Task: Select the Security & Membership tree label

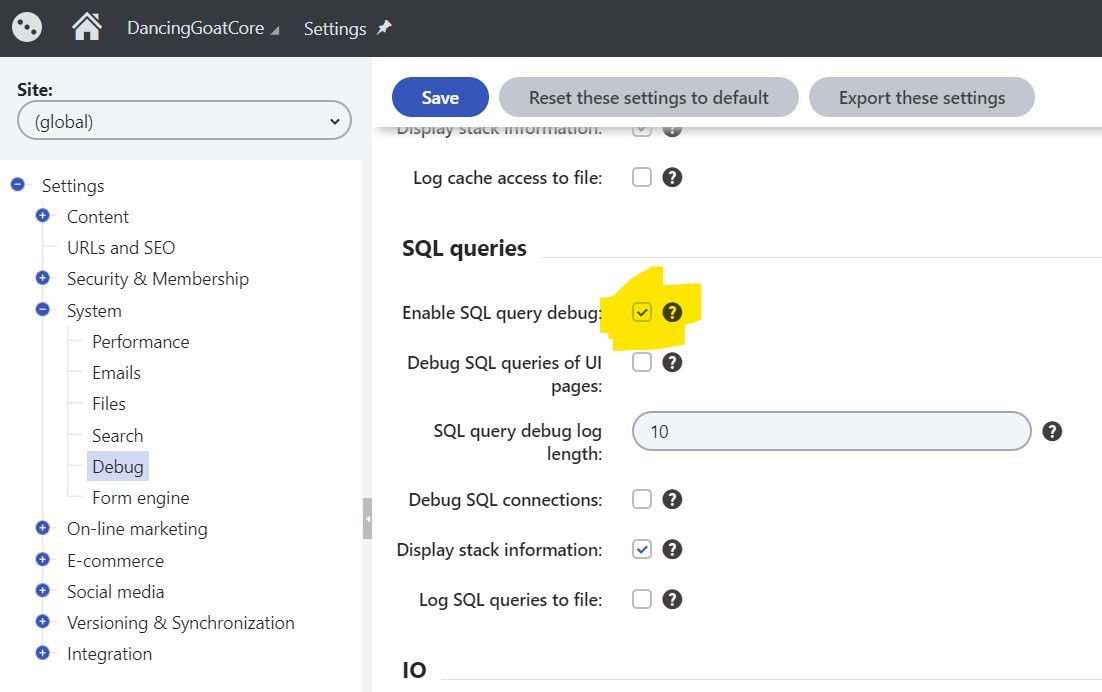Action: click(x=157, y=279)
